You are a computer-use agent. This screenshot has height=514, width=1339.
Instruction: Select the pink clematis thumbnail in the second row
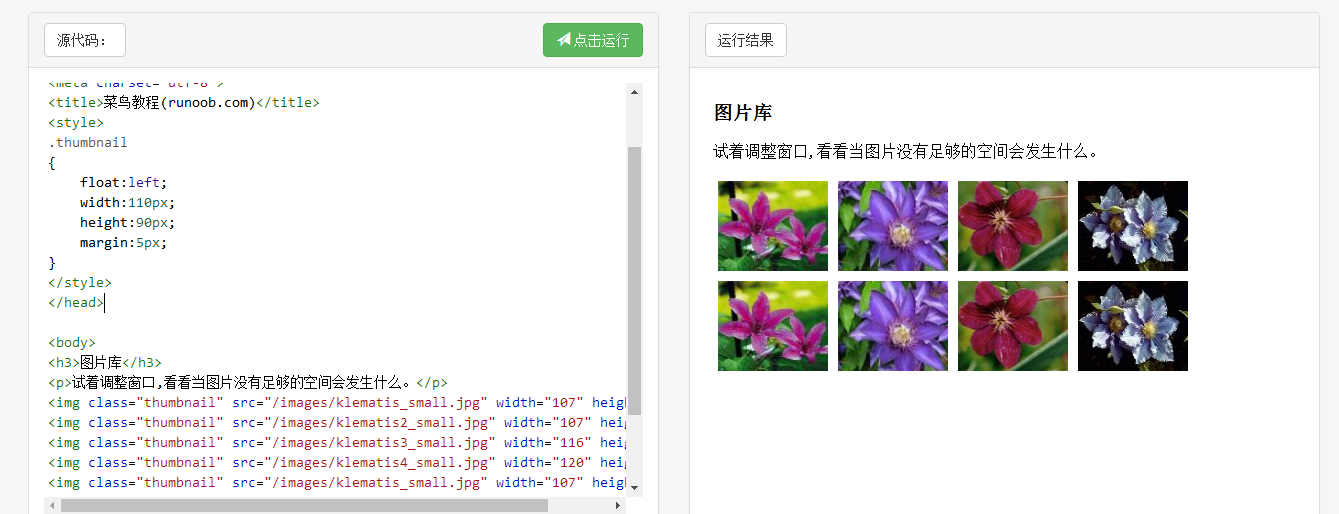pos(773,326)
